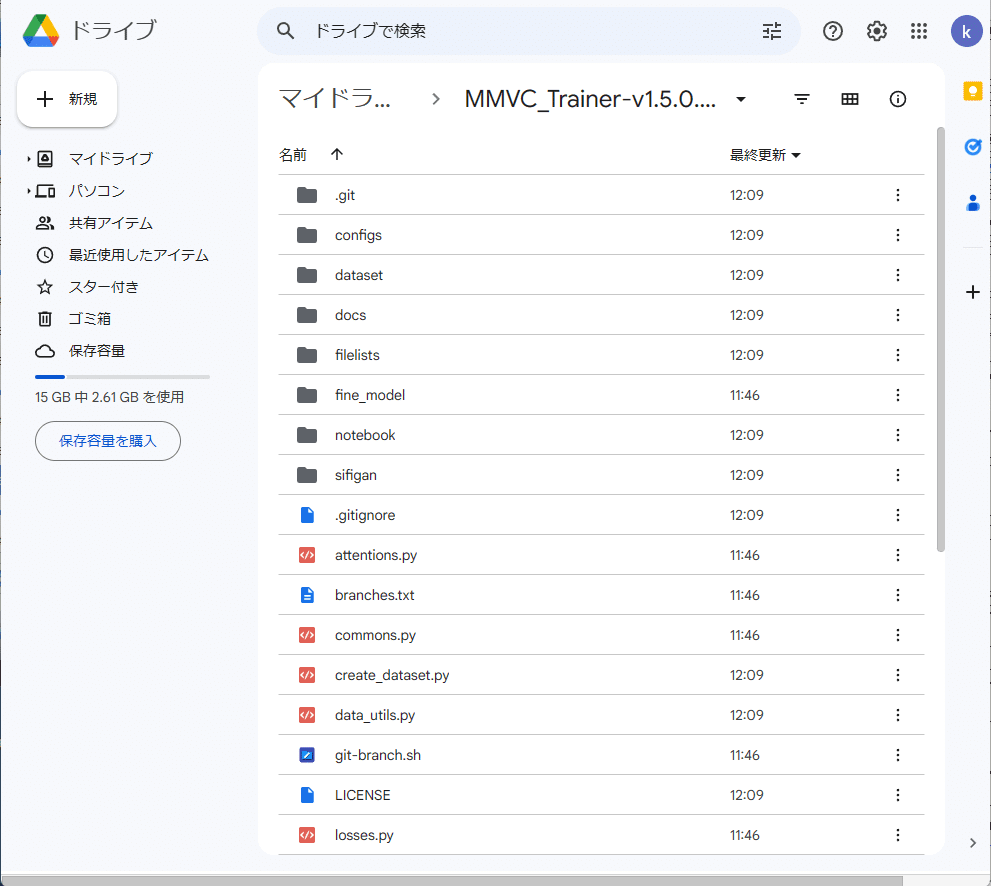Go to 最近使用したアイテム
This screenshot has width=991, height=886.
tap(138, 255)
